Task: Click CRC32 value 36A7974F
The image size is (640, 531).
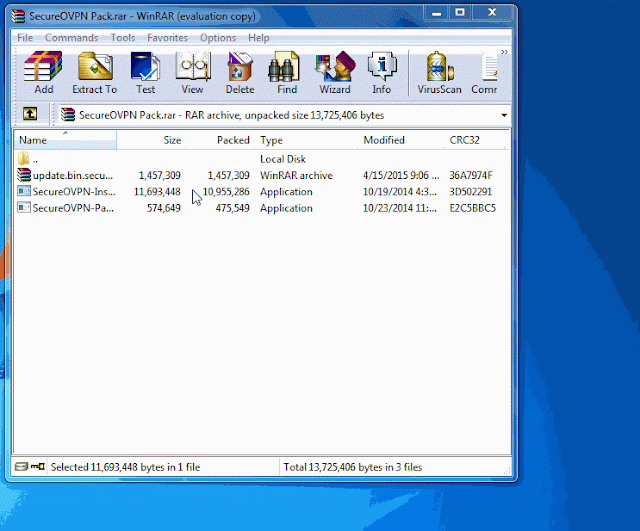Action: tap(471, 176)
